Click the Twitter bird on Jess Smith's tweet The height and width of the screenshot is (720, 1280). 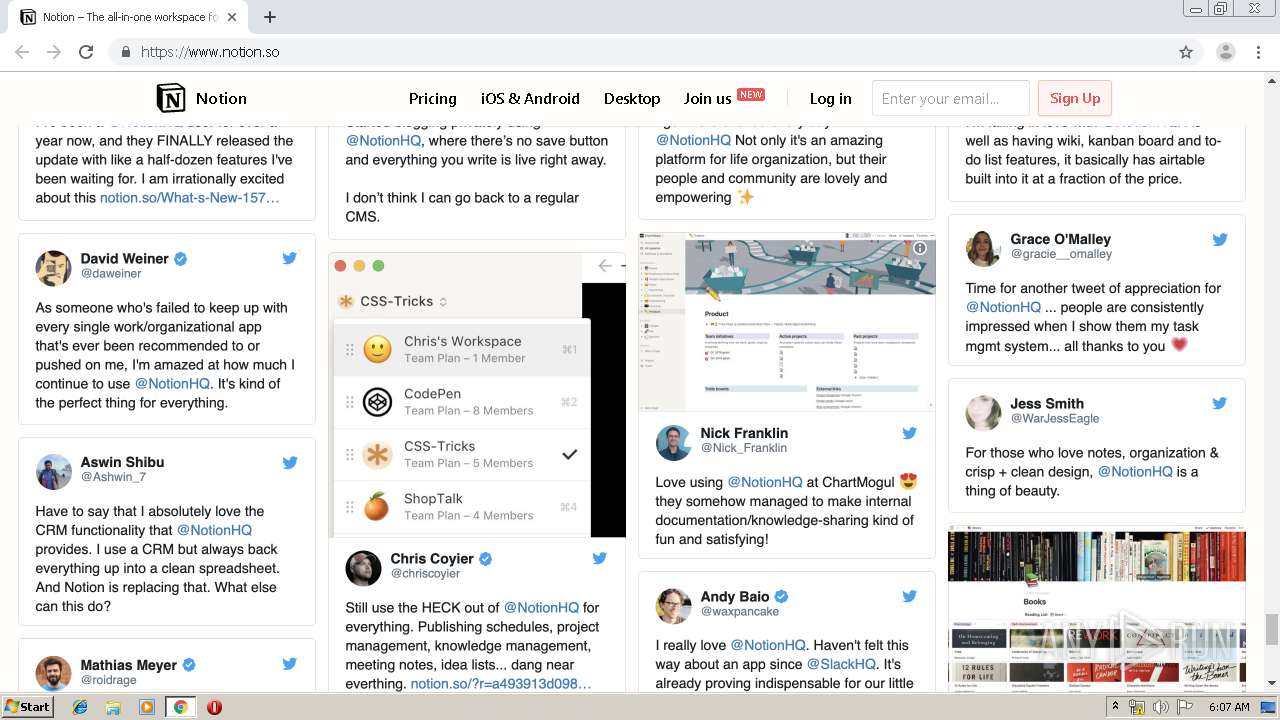pyautogui.click(x=1219, y=403)
